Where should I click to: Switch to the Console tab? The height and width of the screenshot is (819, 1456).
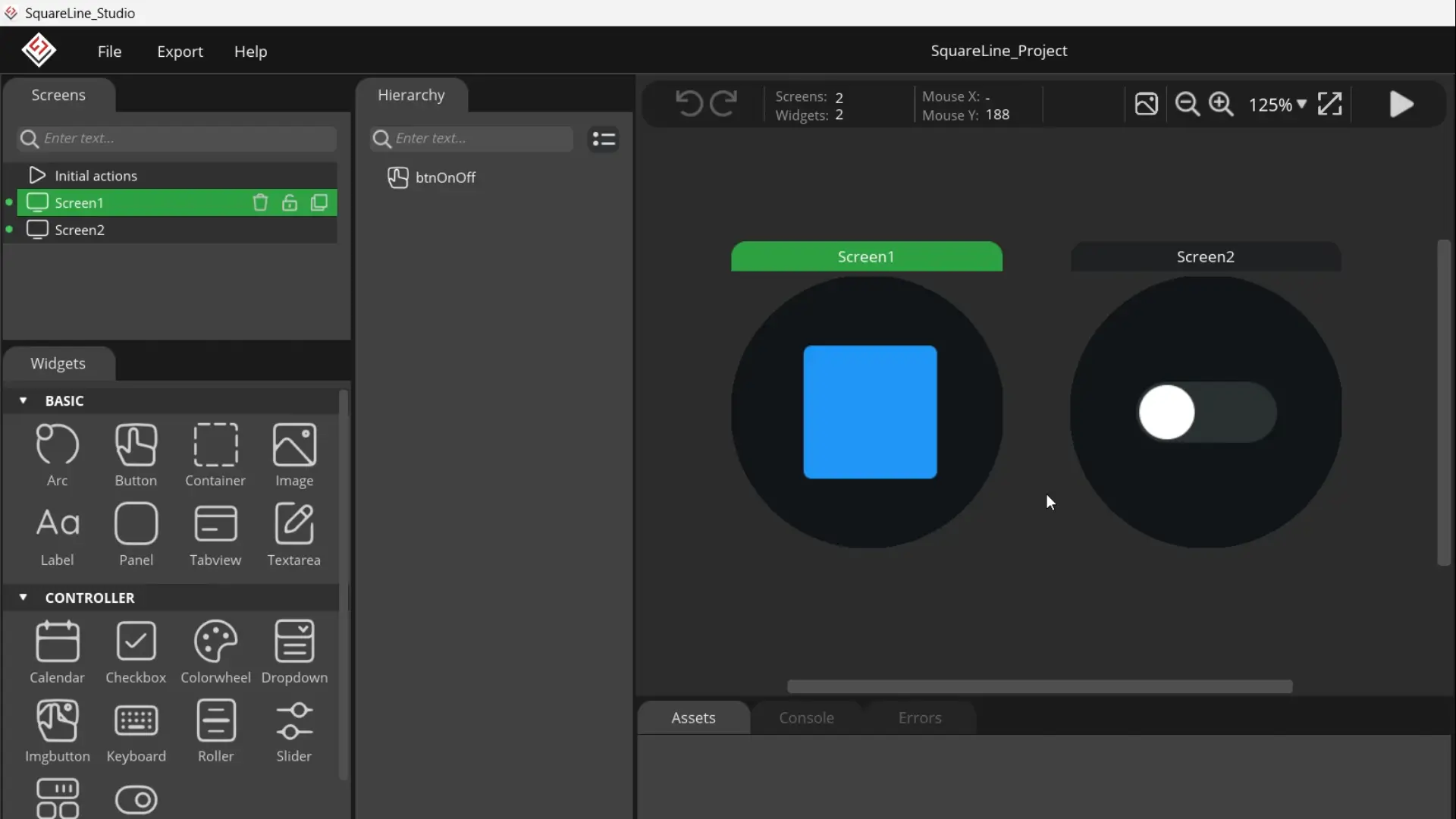pyautogui.click(x=806, y=718)
